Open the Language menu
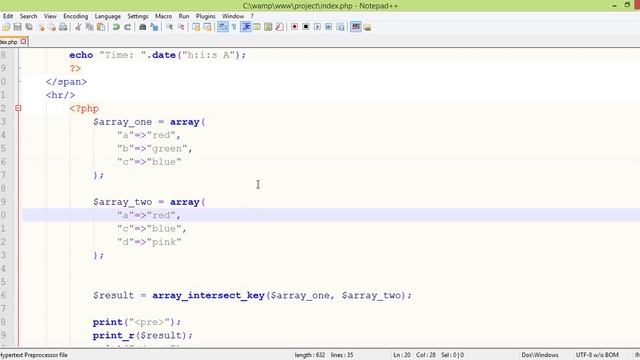 pos(108,16)
